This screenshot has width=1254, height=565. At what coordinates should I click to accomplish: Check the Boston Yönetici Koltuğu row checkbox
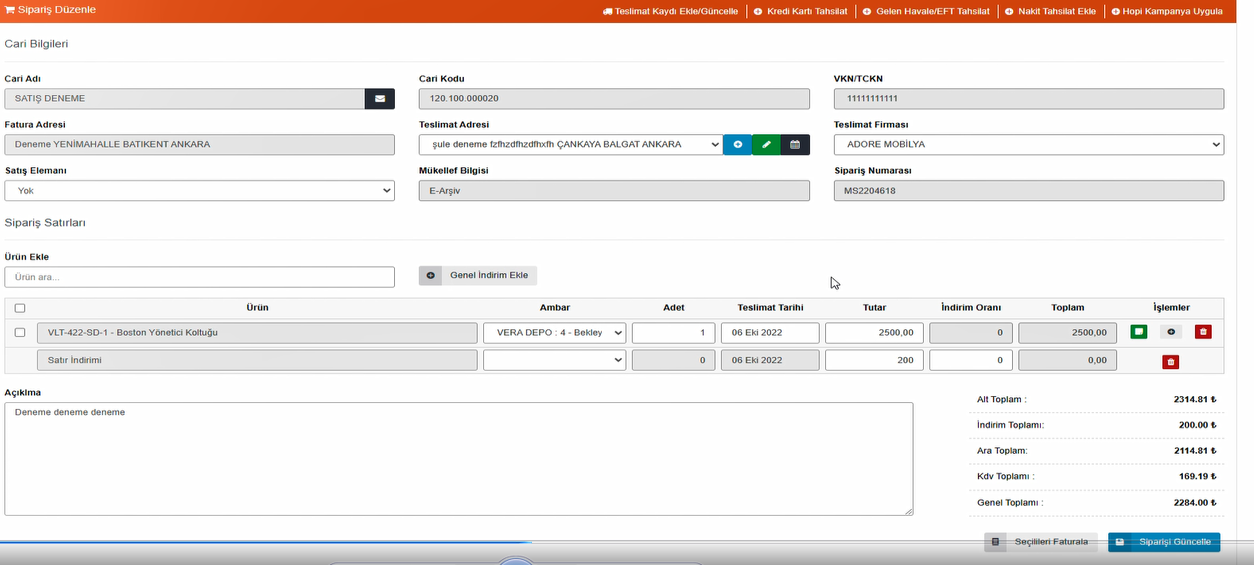tap(20, 332)
